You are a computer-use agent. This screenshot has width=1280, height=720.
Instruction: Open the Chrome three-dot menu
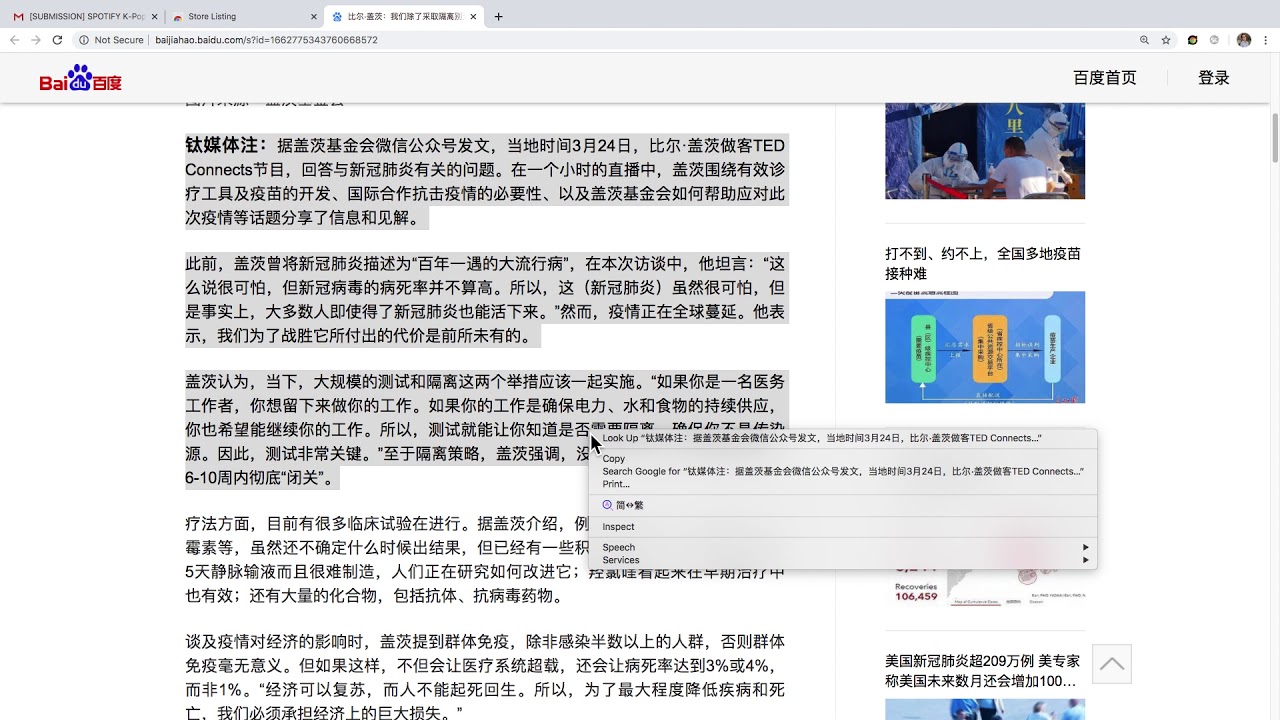coord(1266,40)
